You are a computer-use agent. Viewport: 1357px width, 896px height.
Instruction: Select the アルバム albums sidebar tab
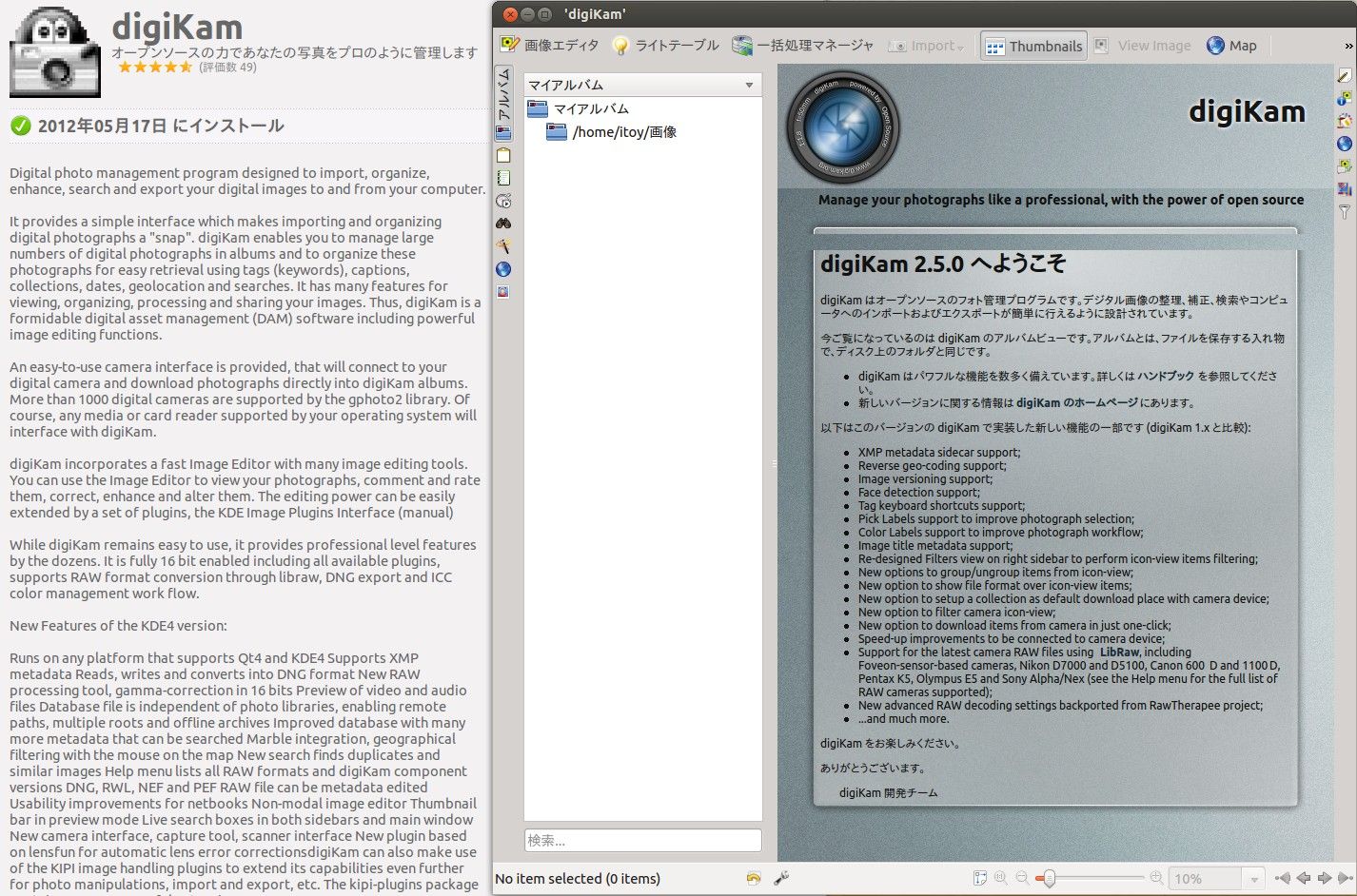(503, 105)
